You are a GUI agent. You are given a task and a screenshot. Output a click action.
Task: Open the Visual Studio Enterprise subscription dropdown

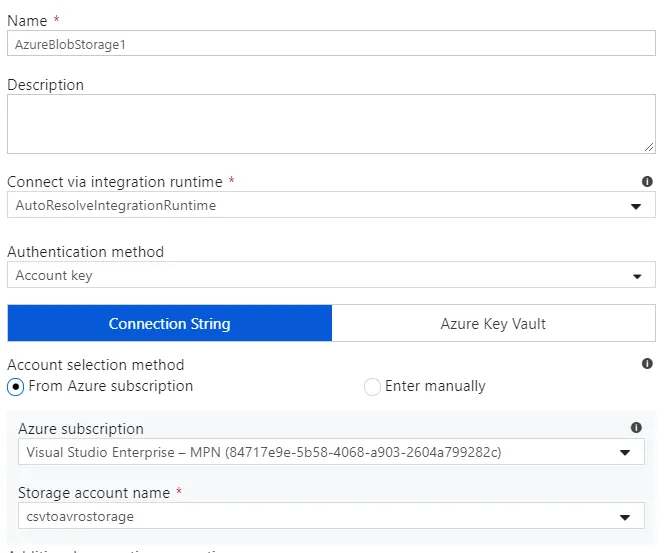click(320, 452)
